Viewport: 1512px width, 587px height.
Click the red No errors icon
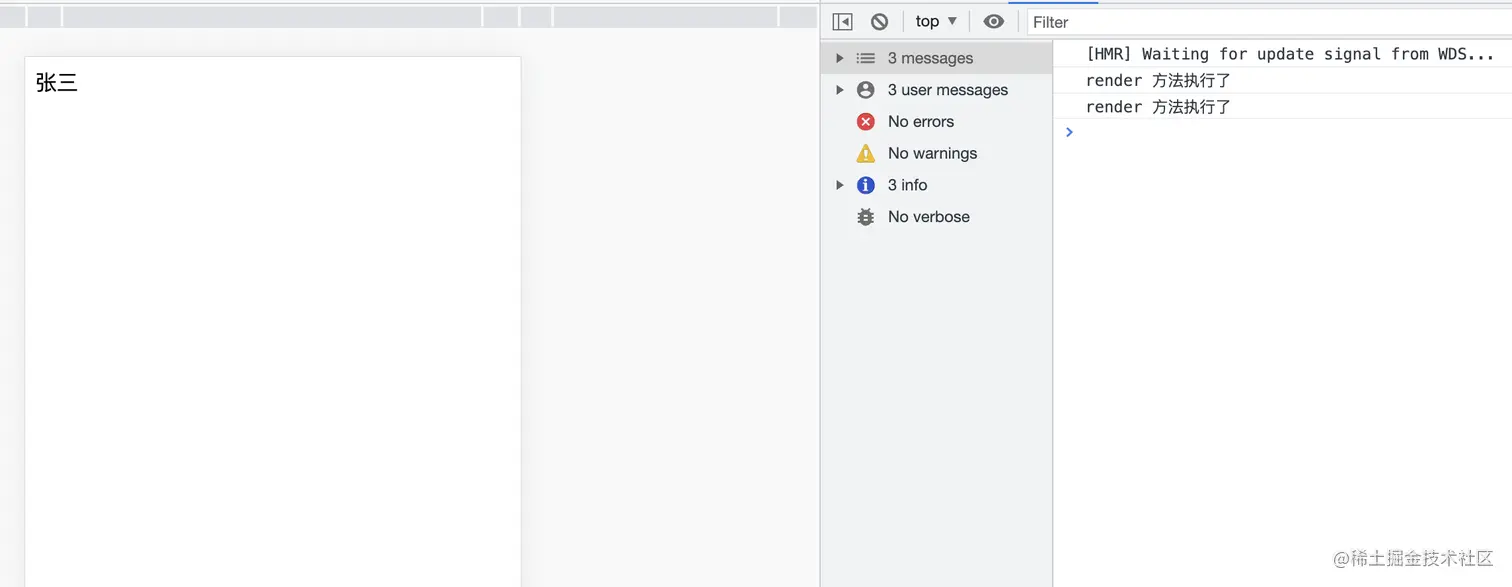pyautogui.click(x=866, y=122)
